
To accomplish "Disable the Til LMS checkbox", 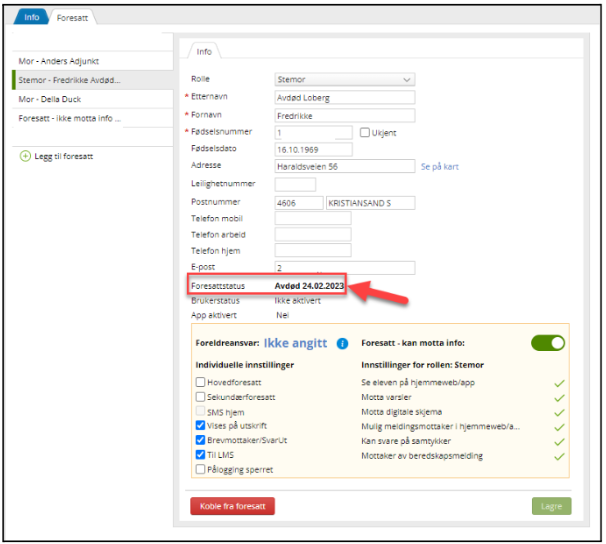I will click(x=200, y=454).
